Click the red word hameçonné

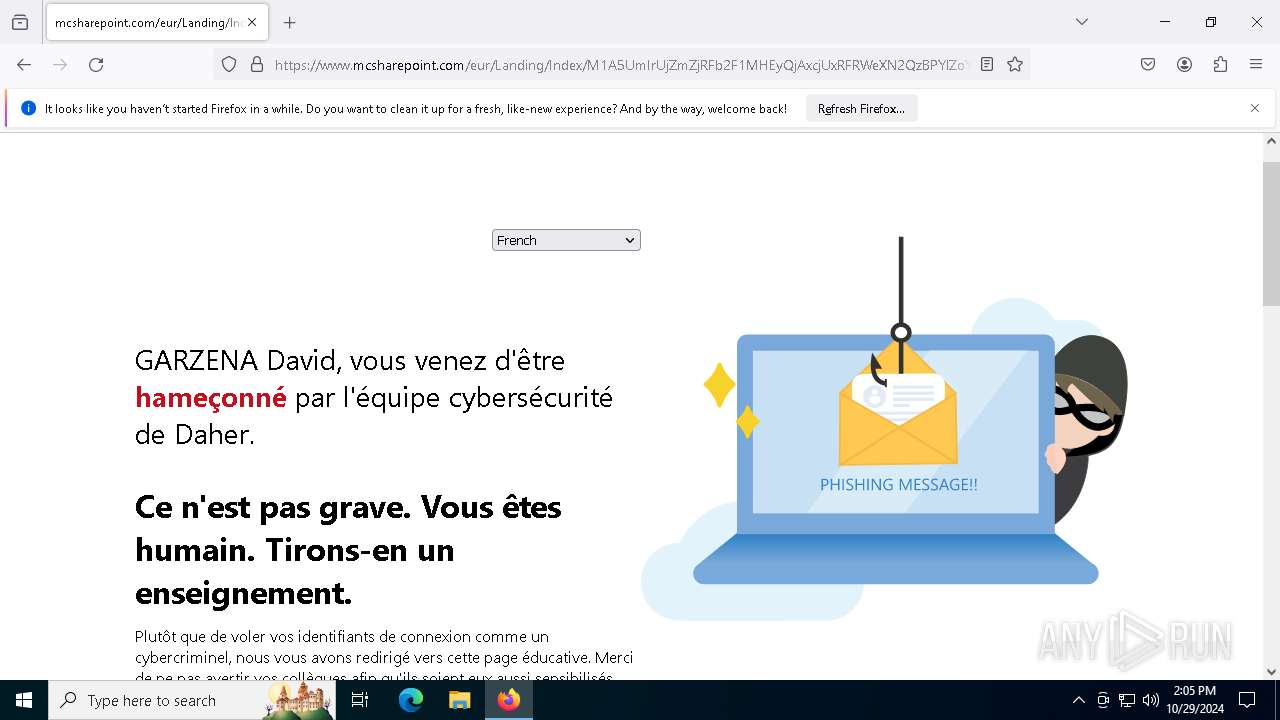[211, 398]
